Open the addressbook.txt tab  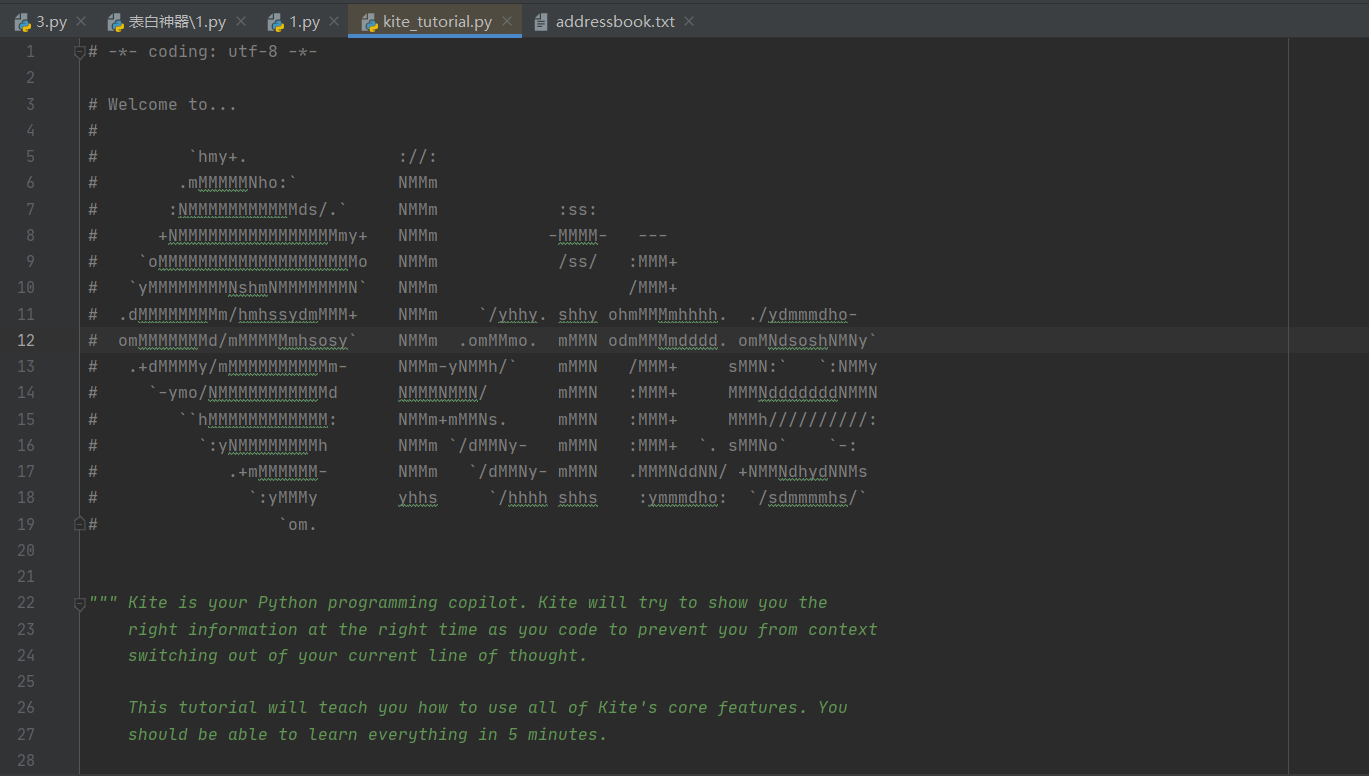point(615,21)
